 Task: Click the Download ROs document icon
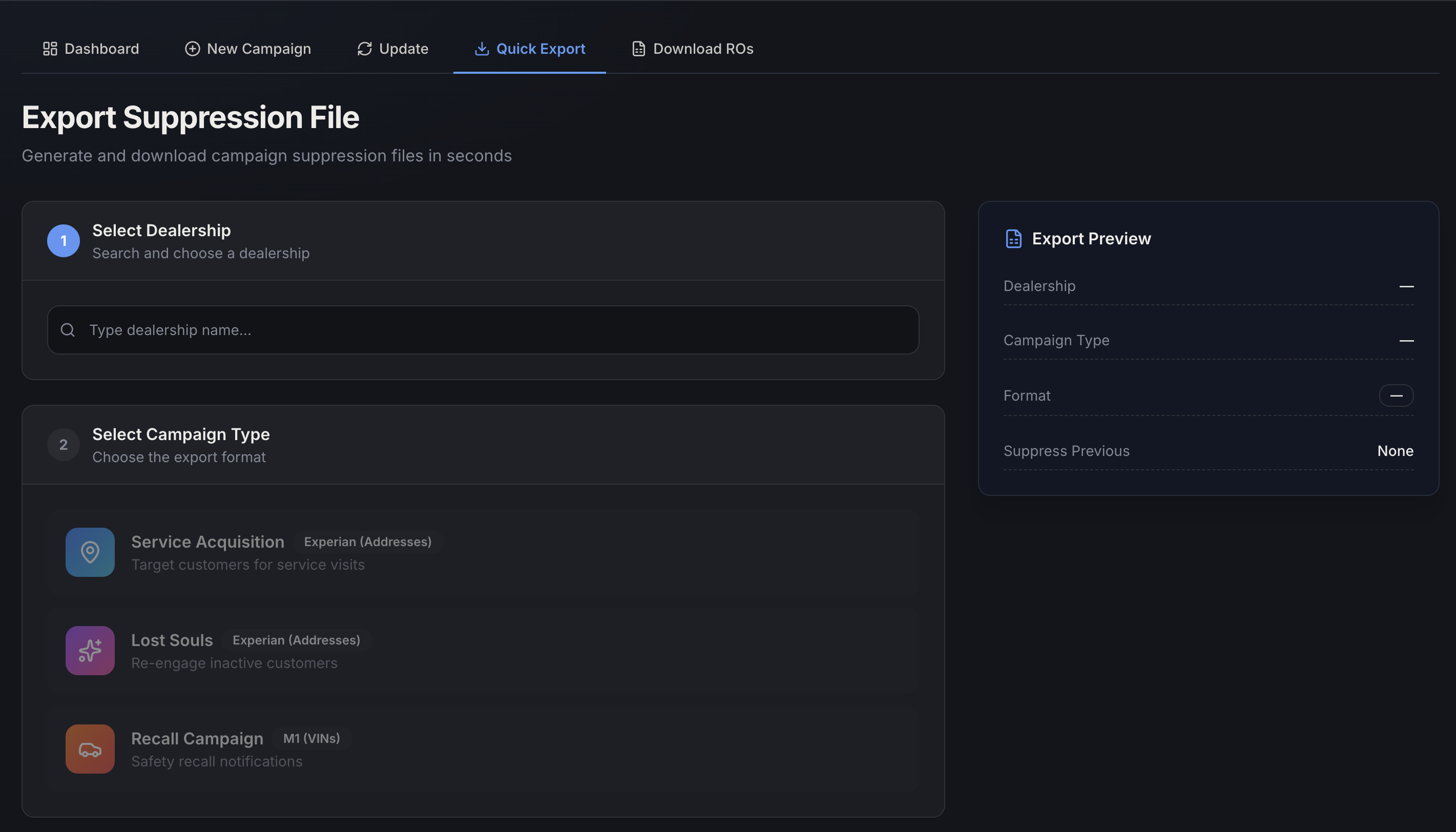[x=639, y=49]
